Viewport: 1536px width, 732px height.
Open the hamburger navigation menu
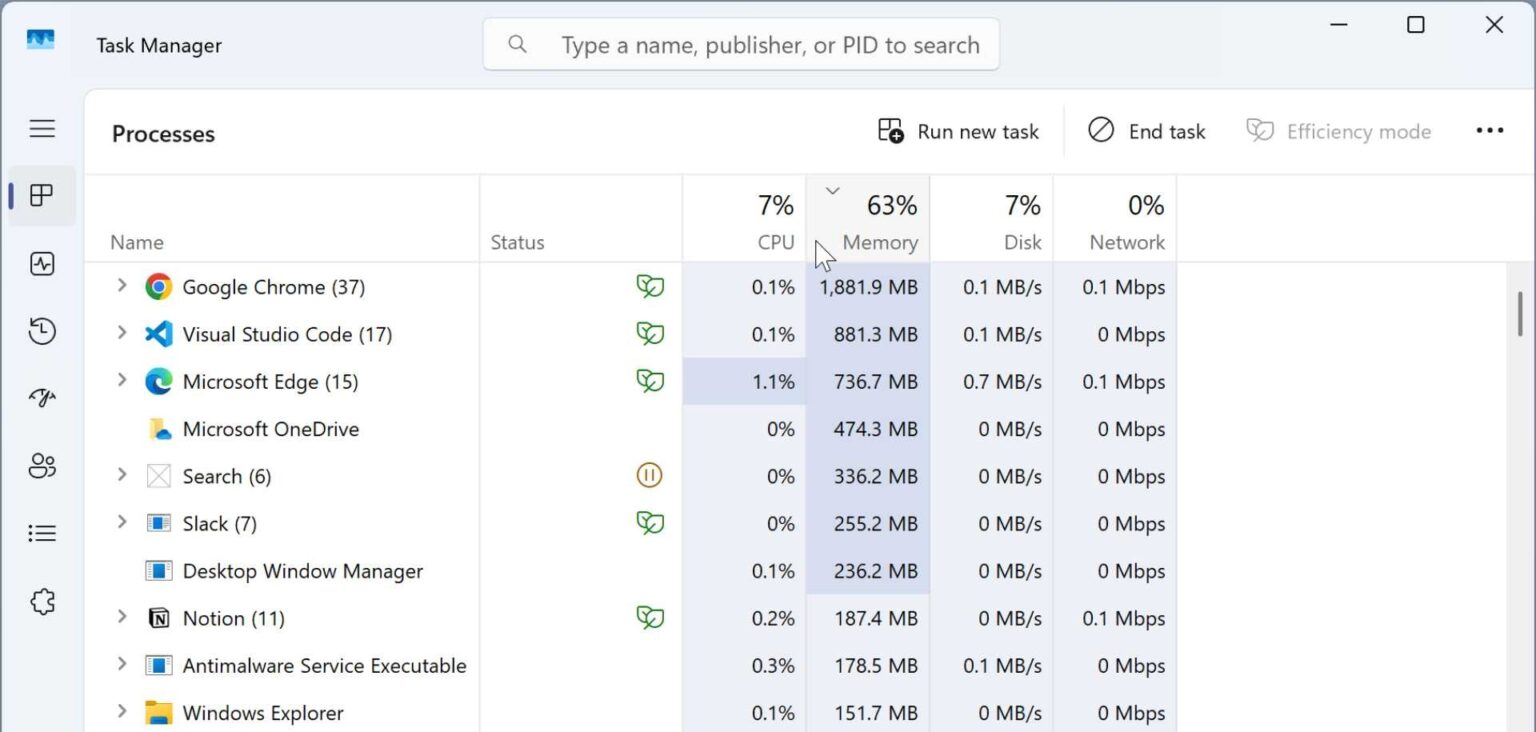[x=41, y=128]
